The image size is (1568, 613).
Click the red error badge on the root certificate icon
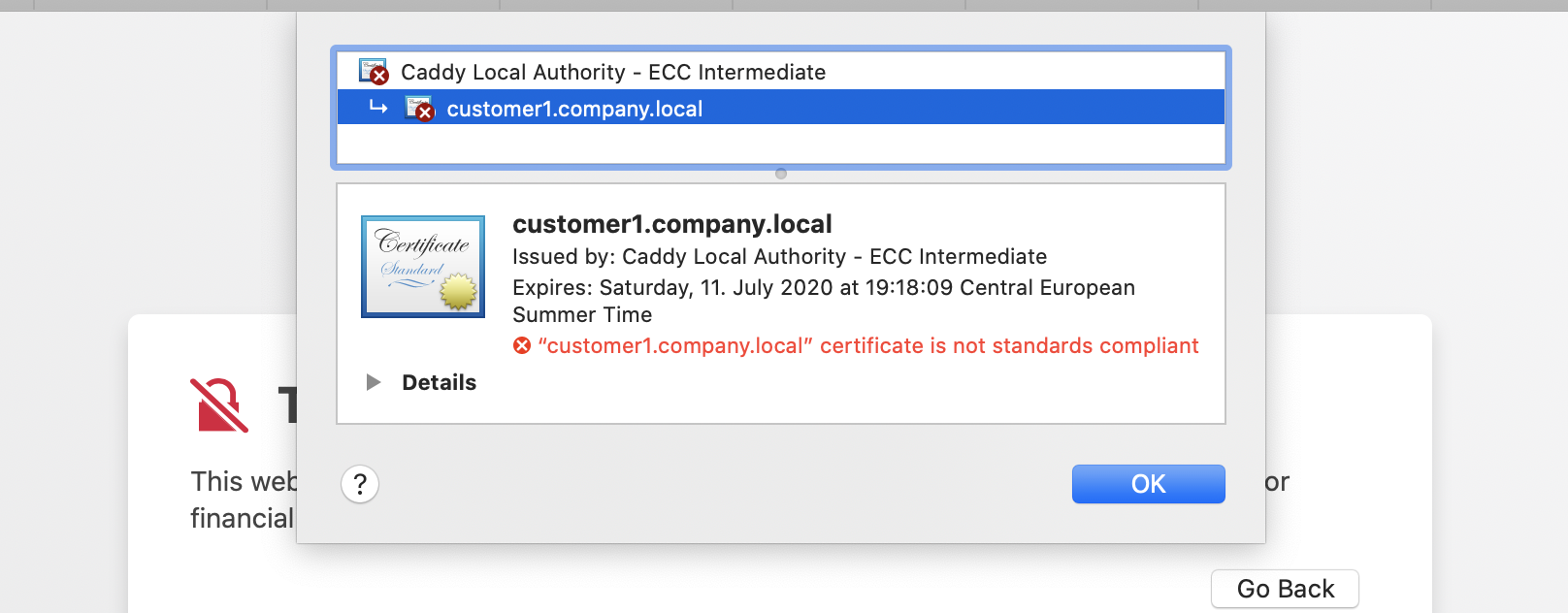coord(380,78)
